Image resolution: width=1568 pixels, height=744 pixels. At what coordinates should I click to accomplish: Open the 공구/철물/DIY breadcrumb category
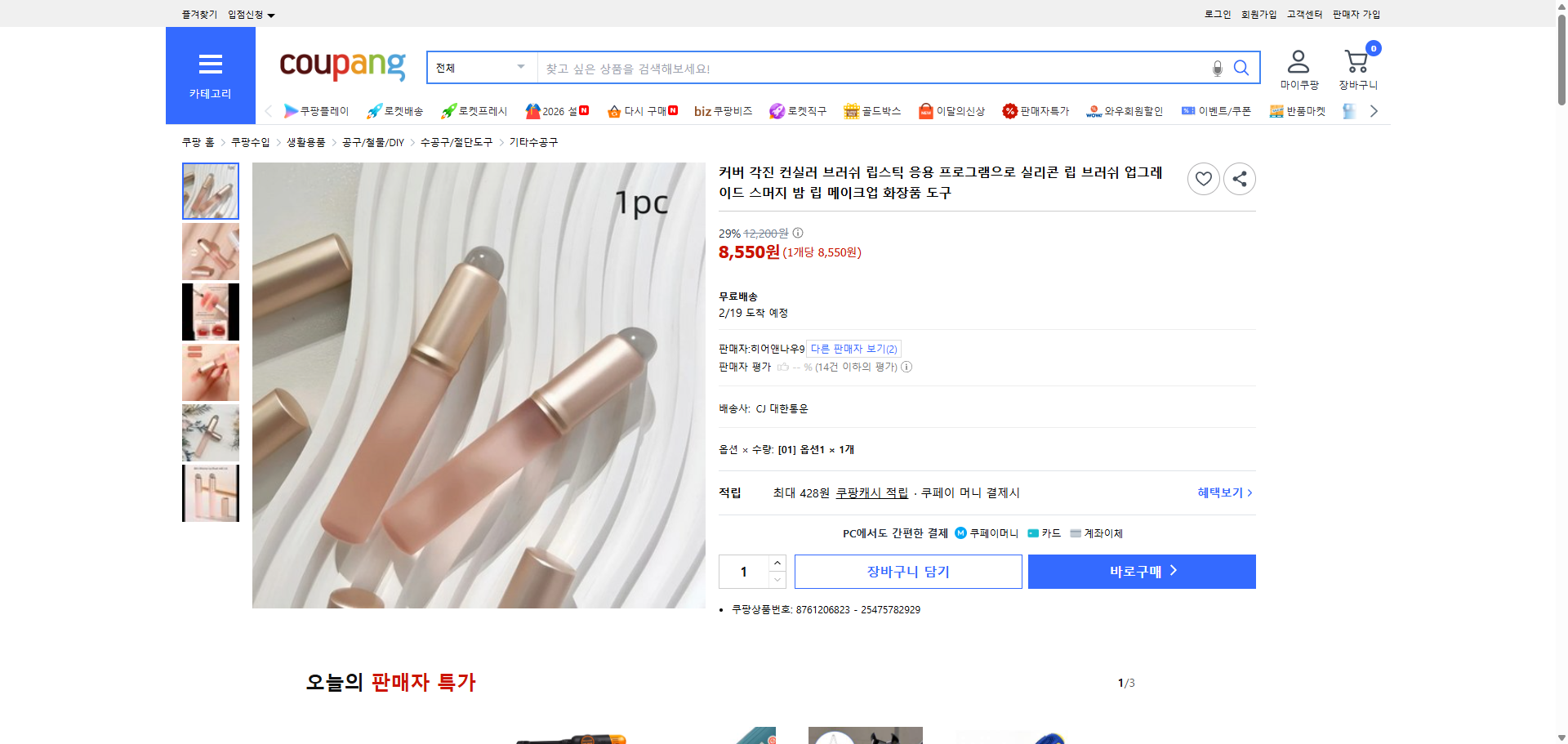pos(374,141)
